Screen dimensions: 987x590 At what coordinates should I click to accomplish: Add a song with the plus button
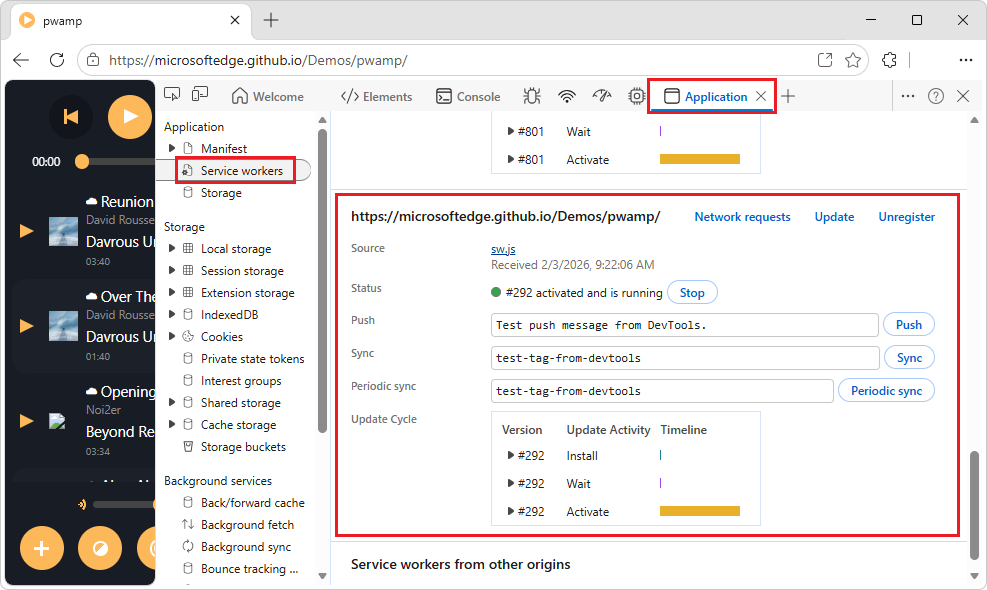42,548
